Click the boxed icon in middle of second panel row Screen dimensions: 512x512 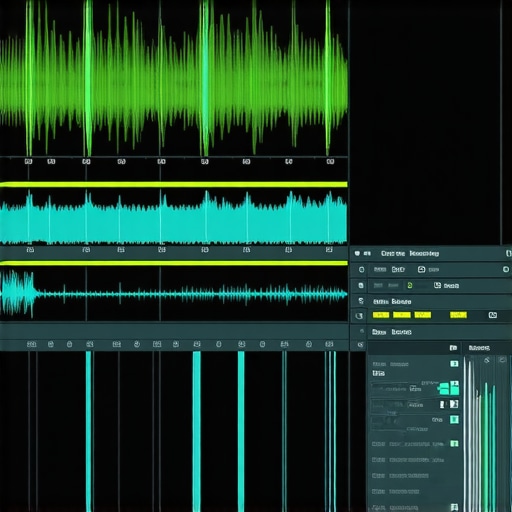tap(422, 269)
